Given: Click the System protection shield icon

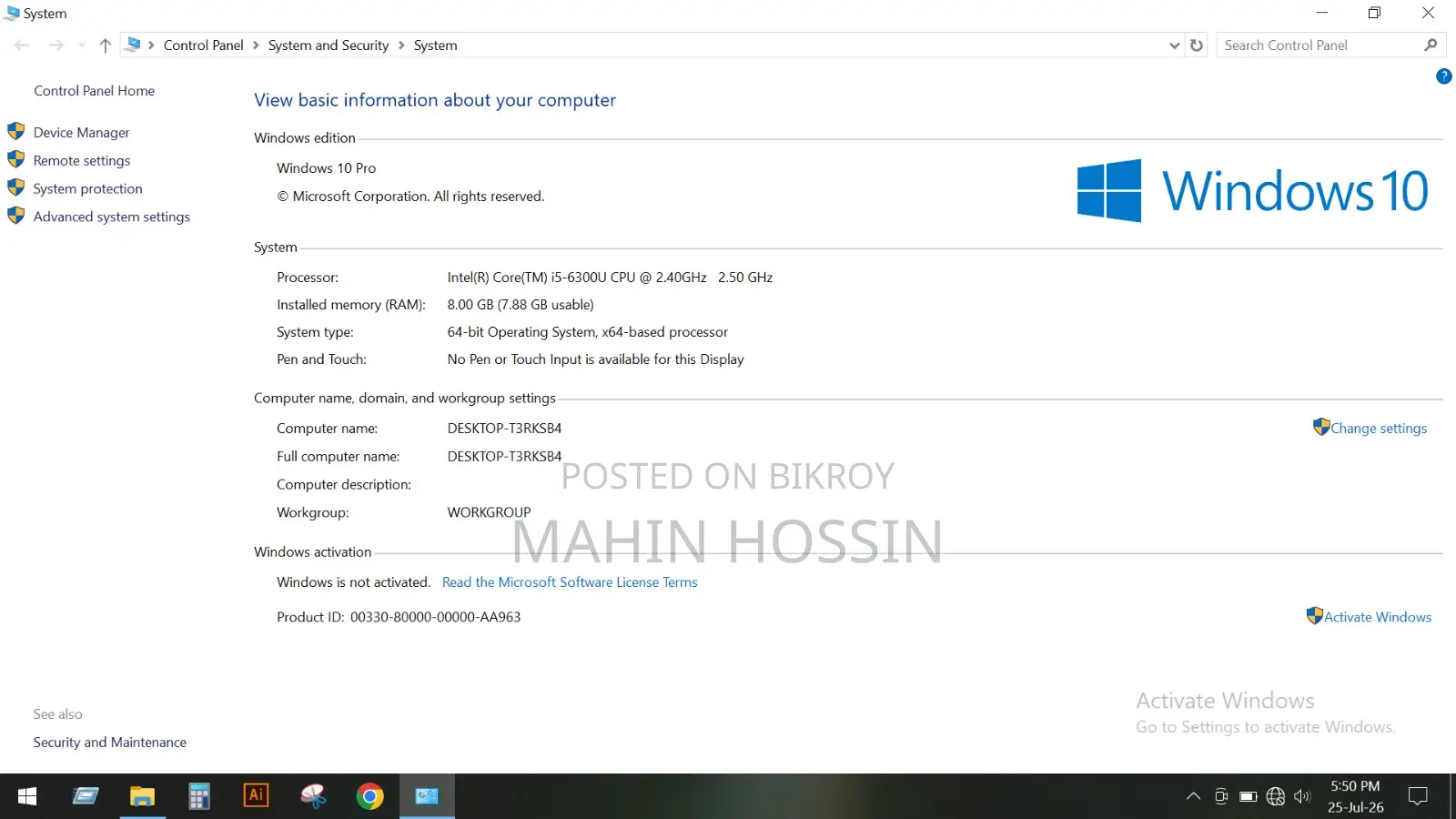Looking at the screenshot, I should click(x=16, y=187).
